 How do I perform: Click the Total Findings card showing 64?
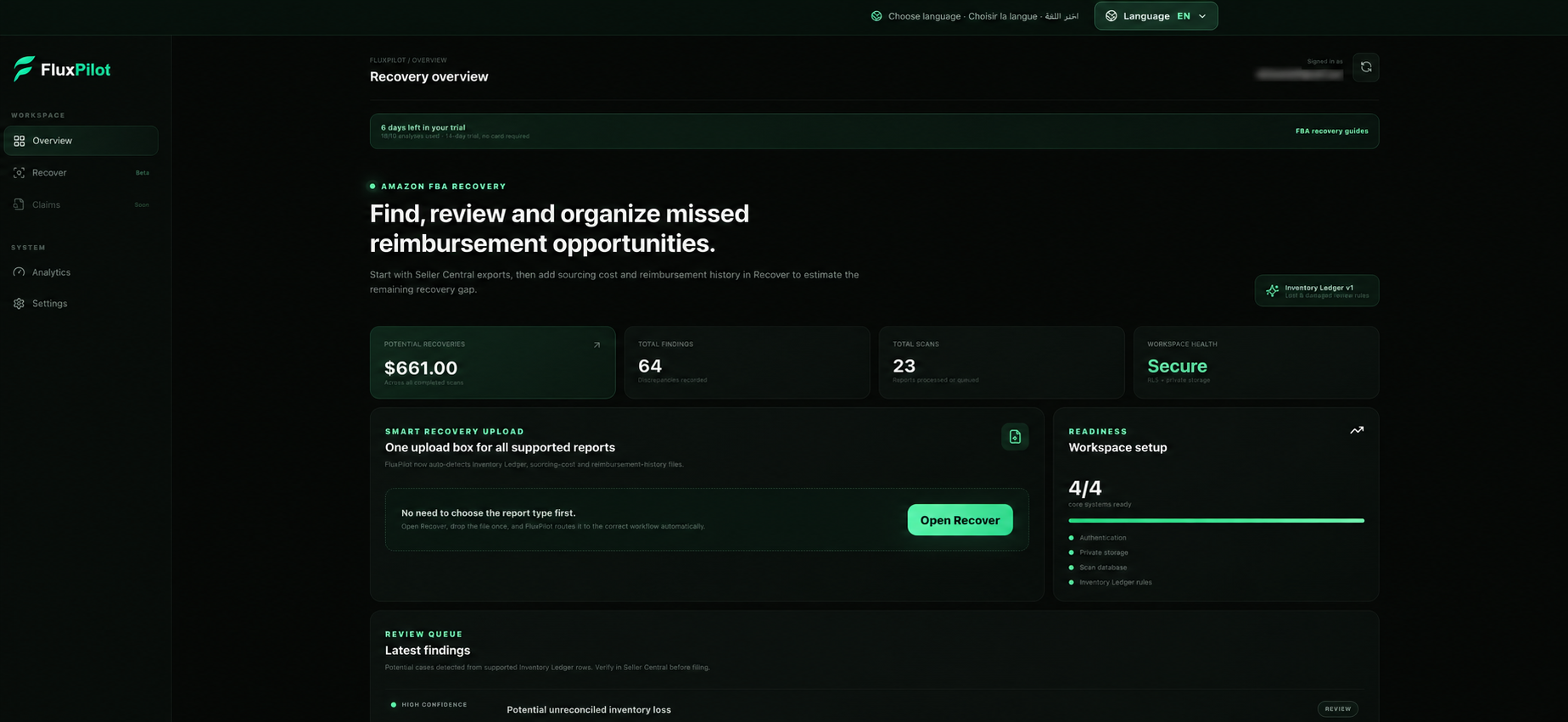747,362
